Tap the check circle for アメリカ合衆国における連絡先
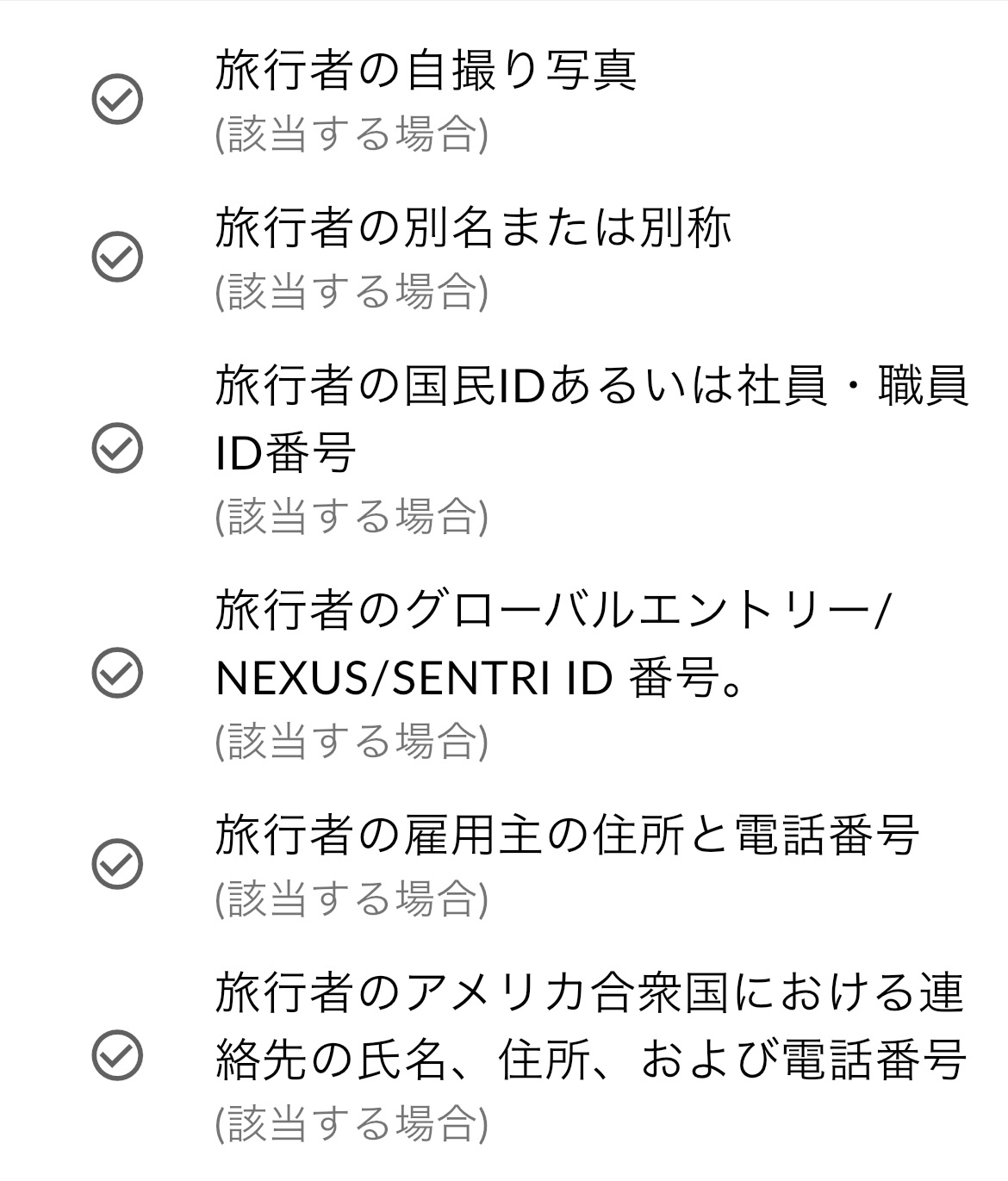Screen dimensions: 1008x1181 coord(116,1054)
